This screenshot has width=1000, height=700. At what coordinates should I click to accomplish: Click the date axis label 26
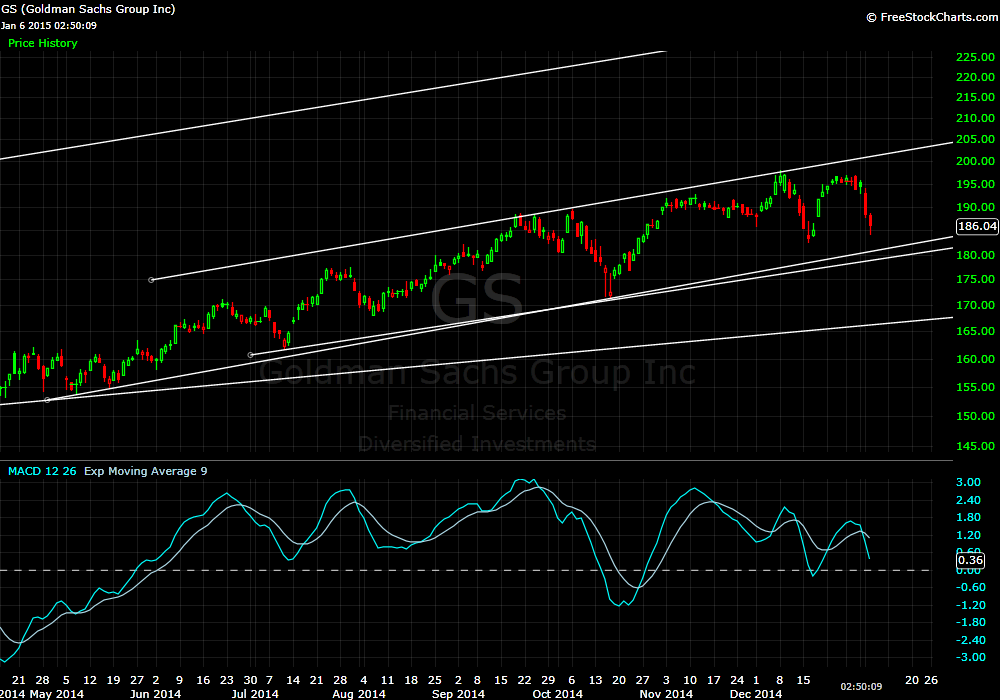[x=931, y=680]
